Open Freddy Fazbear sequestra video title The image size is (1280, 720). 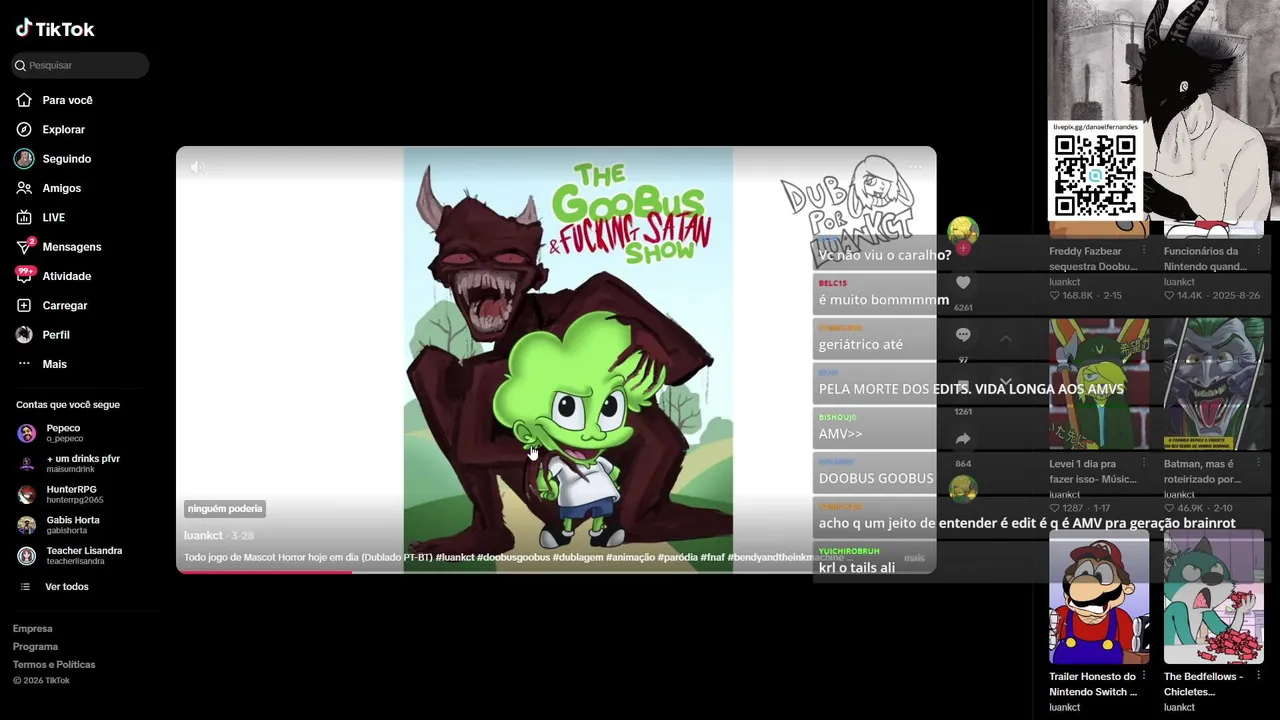(1092, 259)
